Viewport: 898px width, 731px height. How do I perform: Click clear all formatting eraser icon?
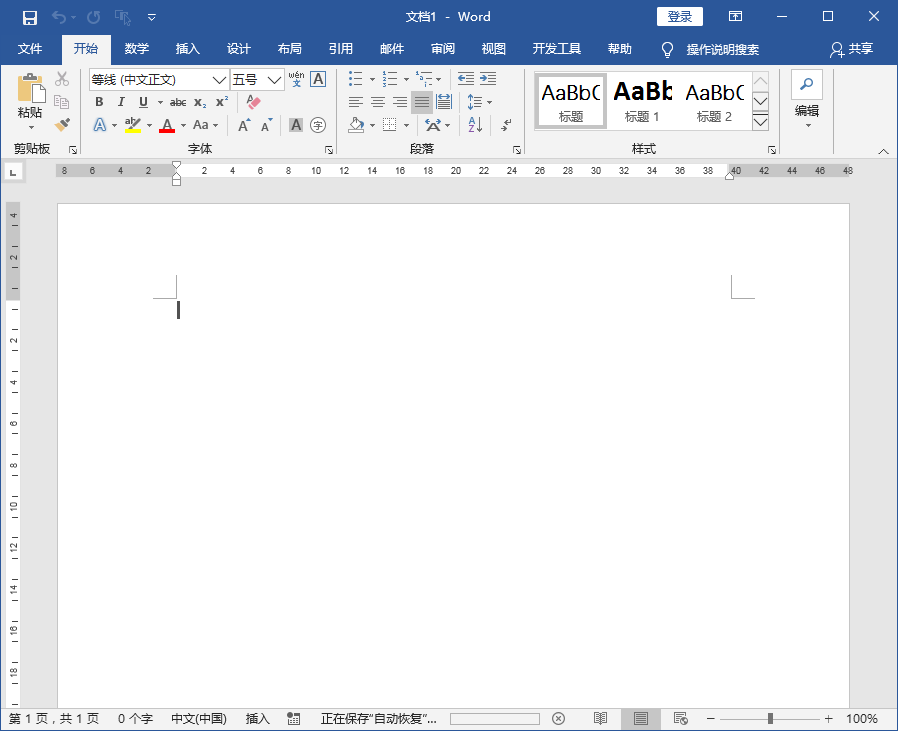click(x=253, y=102)
